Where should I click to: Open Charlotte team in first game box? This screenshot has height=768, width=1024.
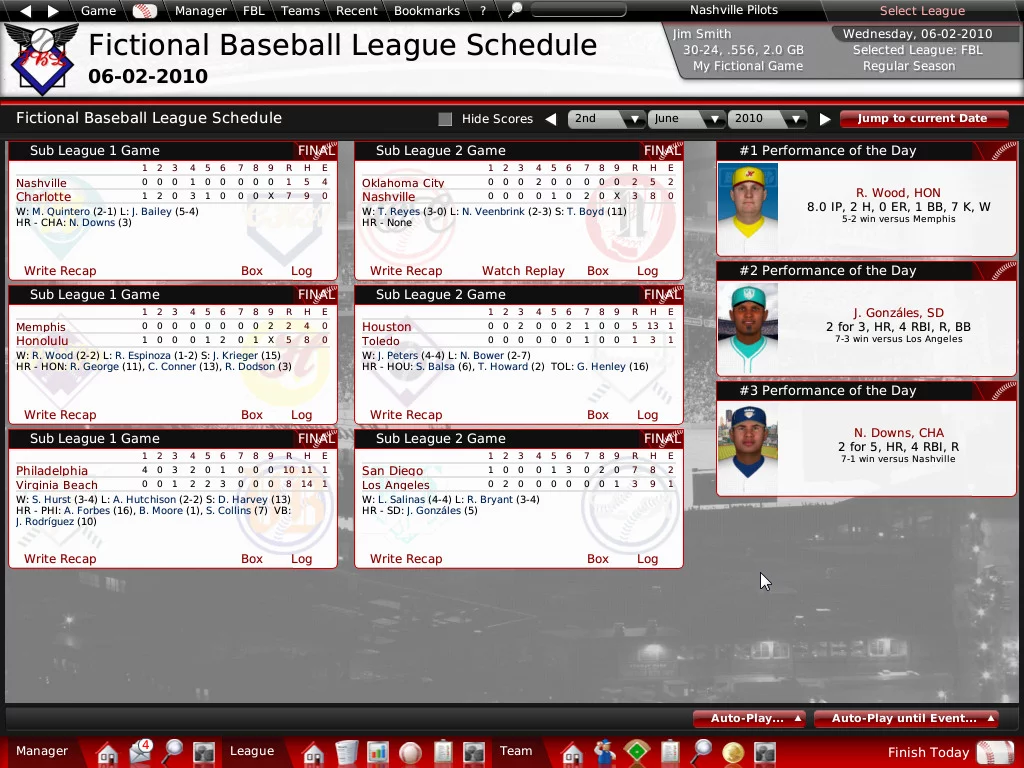click(x=43, y=197)
